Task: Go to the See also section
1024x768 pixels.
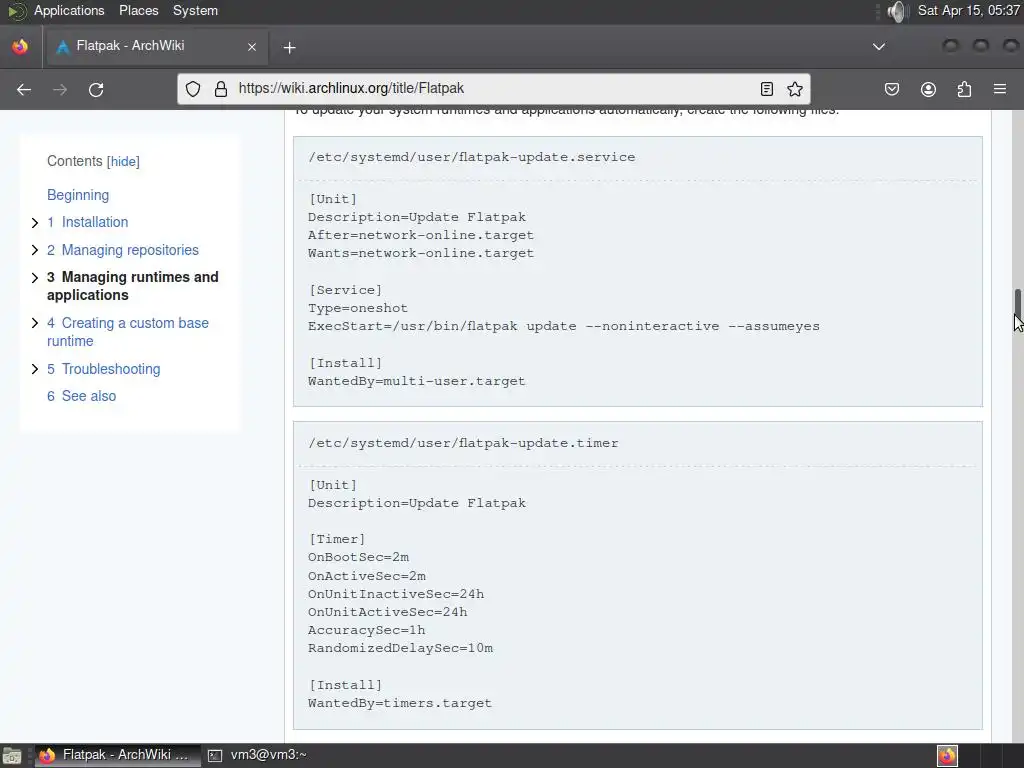Action: (82, 396)
